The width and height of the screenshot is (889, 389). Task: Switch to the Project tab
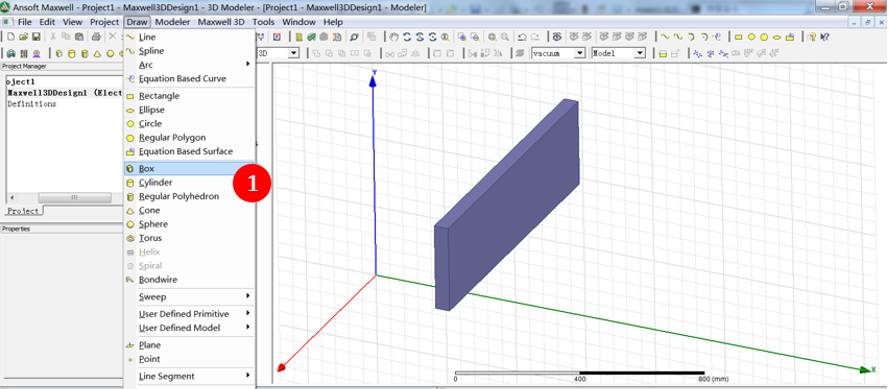[24, 211]
